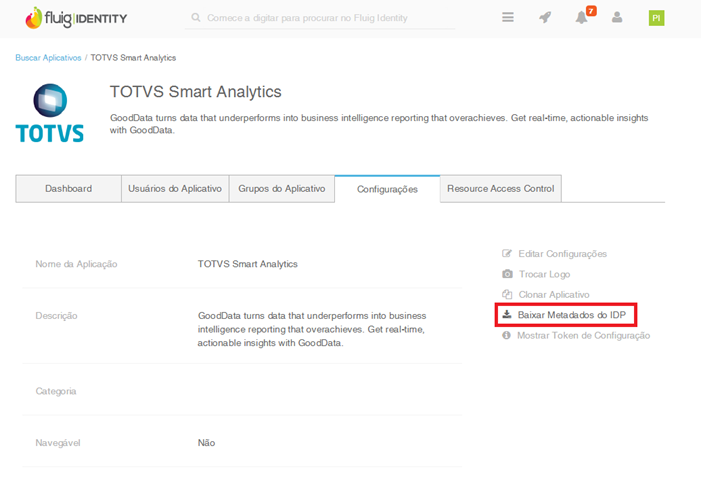Click the camera icon by Trocar Logo
The height and width of the screenshot is (480, 701).
click(x=507, y=274)
